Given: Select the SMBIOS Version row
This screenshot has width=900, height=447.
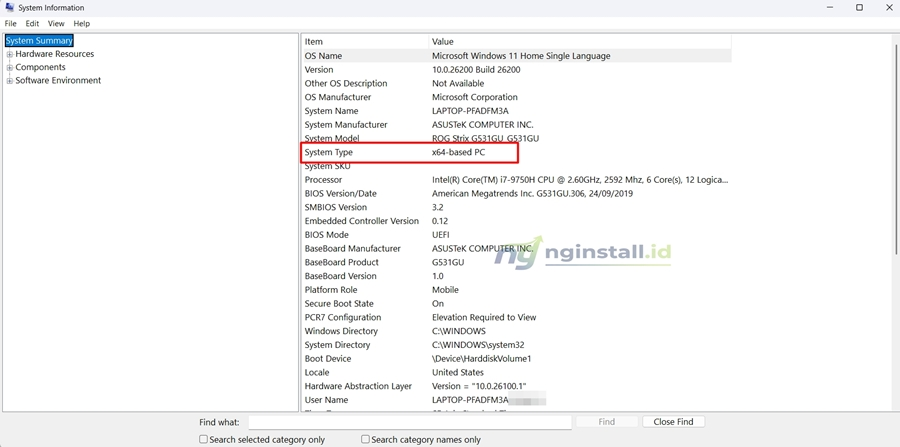Looking at the screenshot, I should coord(517,207).
